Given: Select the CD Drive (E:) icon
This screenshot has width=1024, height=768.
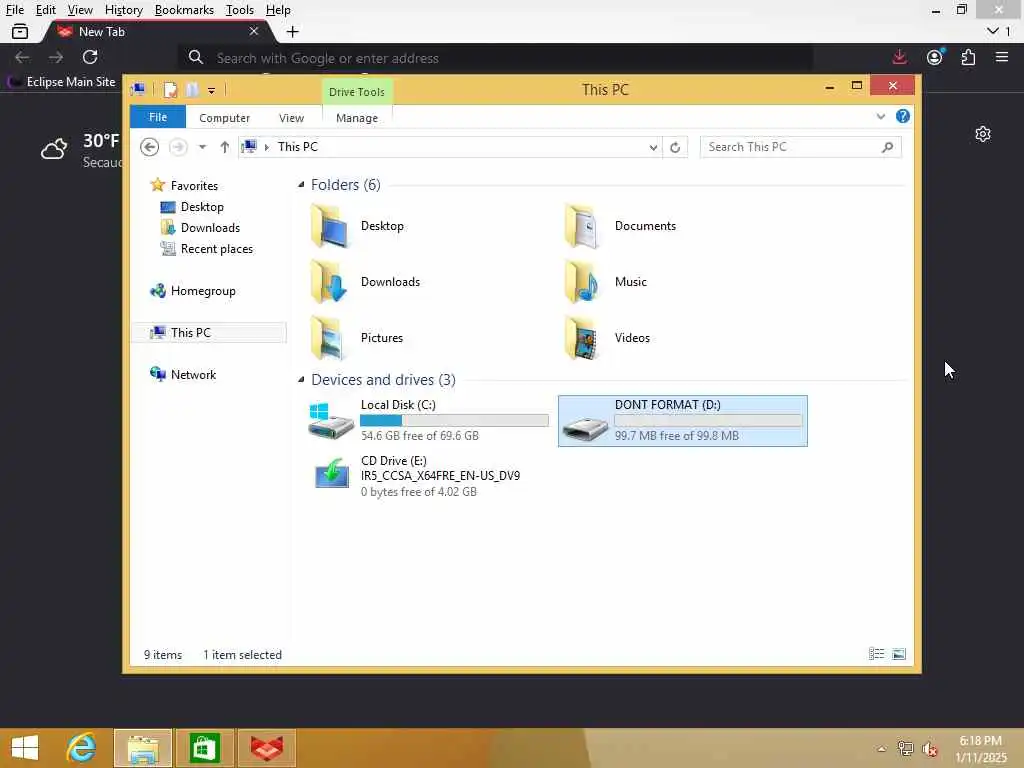Looking at the screenshot, I should tap(332, 474).
